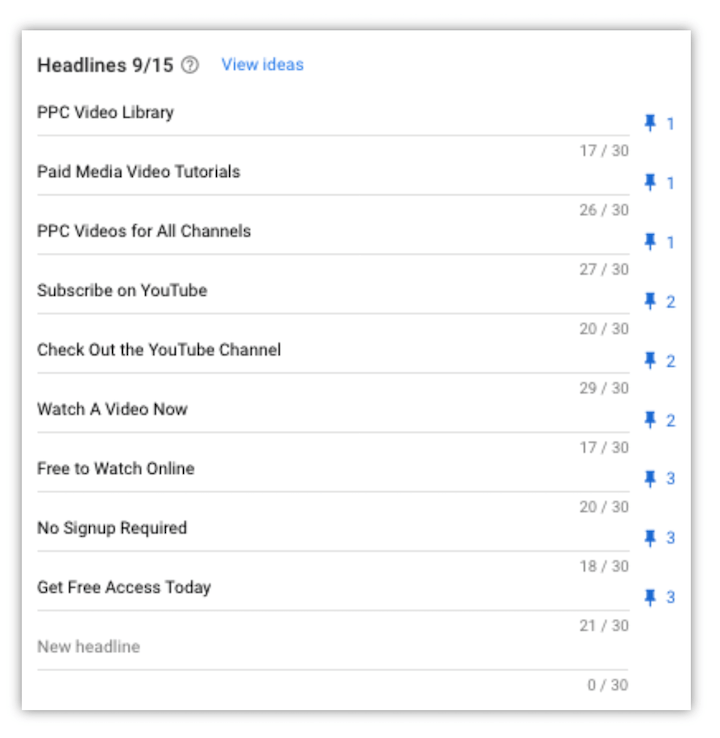
Task: Edit the No Signup Required headline
Action: (x=333, y=528)
